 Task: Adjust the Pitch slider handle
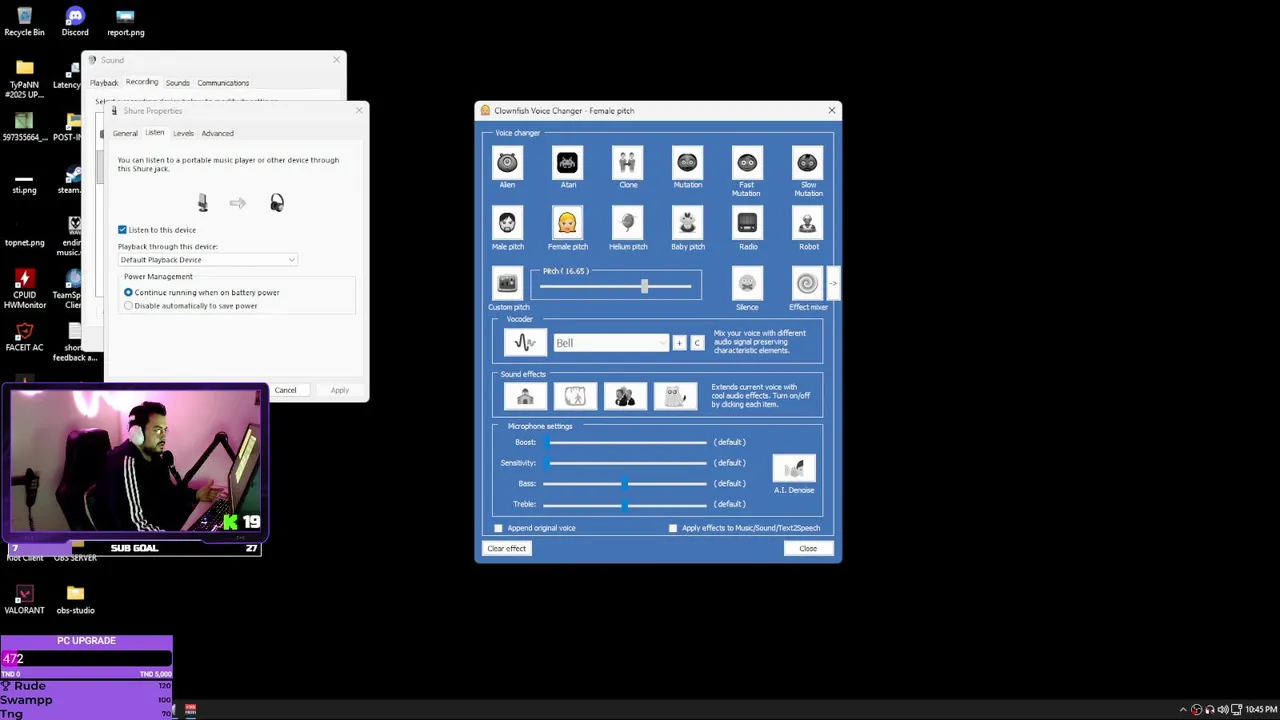[x=644, y=286]
